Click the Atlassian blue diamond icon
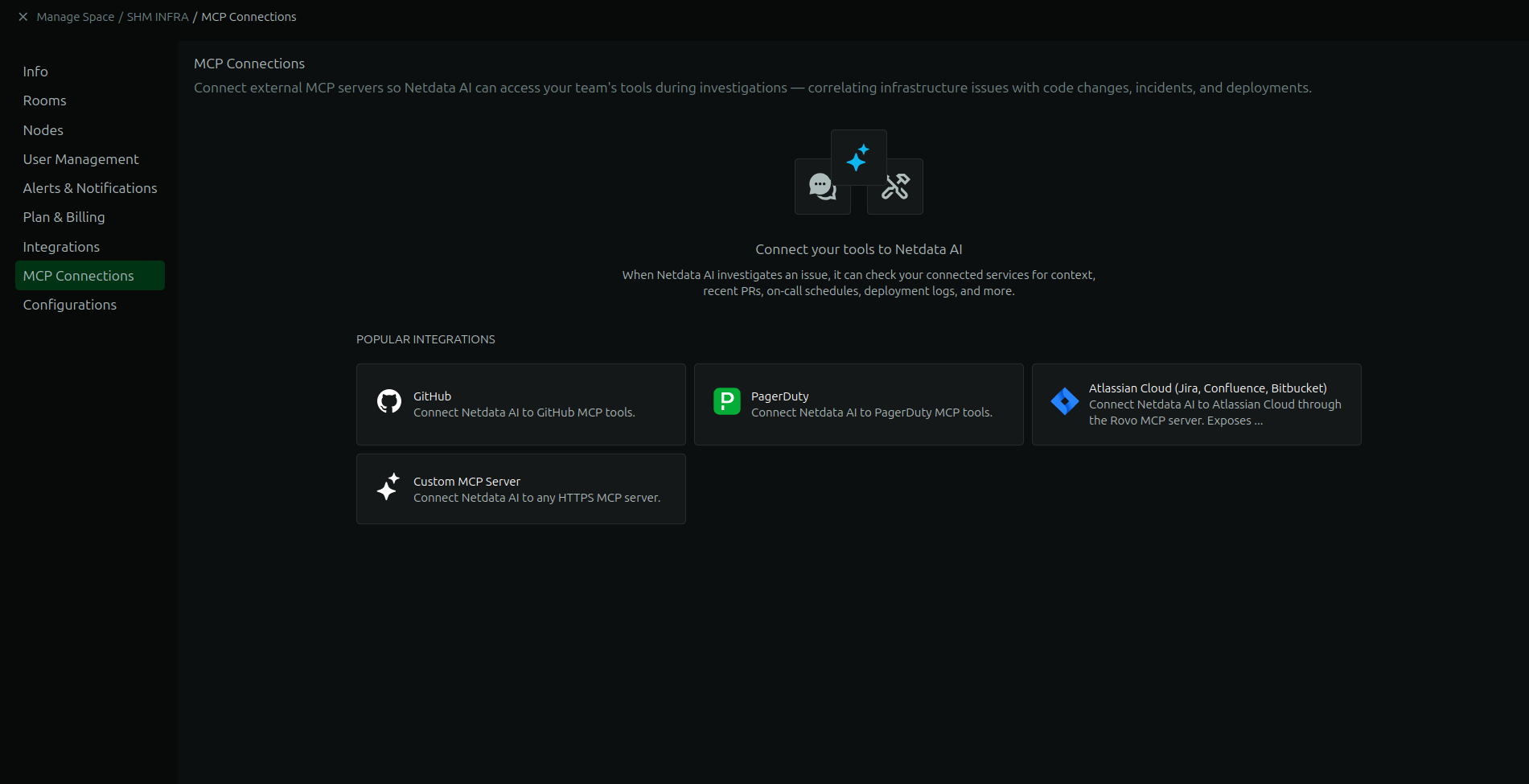Viewport: 1529px width, 784px height. click(1065, 401)
